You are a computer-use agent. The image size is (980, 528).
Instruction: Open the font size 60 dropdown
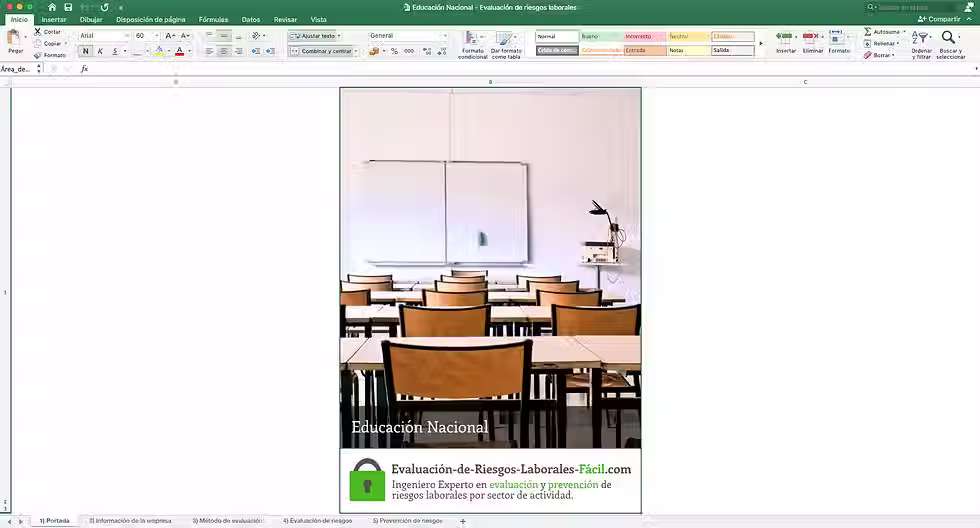[x=156, y=36]
